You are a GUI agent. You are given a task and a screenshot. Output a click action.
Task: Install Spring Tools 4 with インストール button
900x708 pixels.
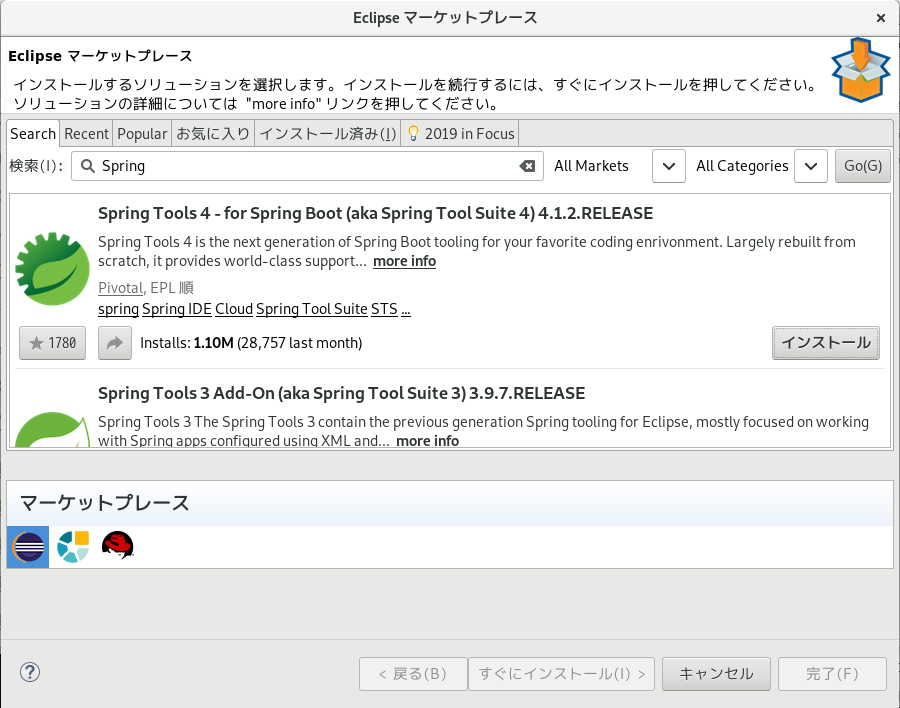pyautogui.click(x=826, y=343)
